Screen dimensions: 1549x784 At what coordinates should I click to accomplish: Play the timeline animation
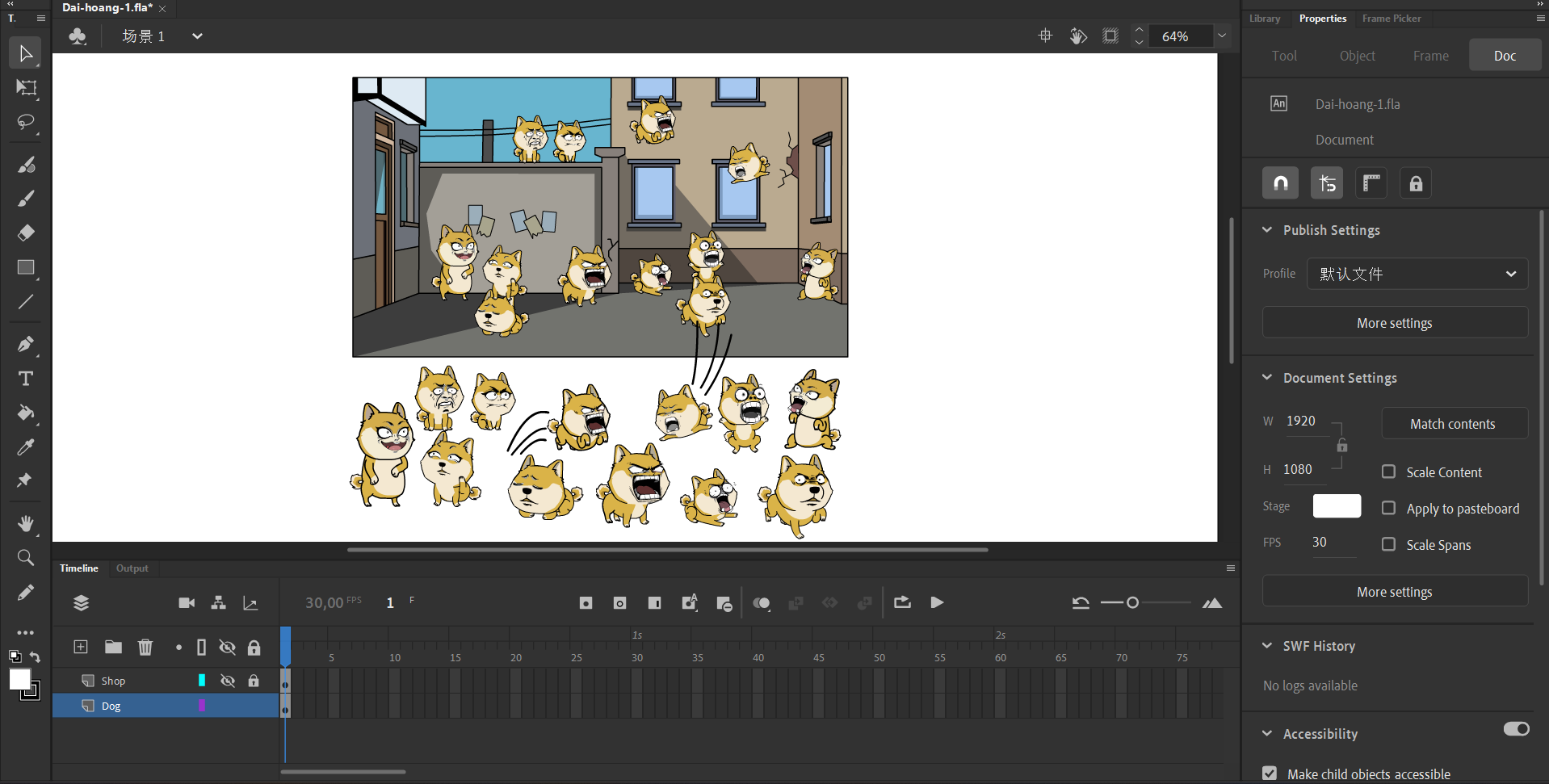coord(937,603)
